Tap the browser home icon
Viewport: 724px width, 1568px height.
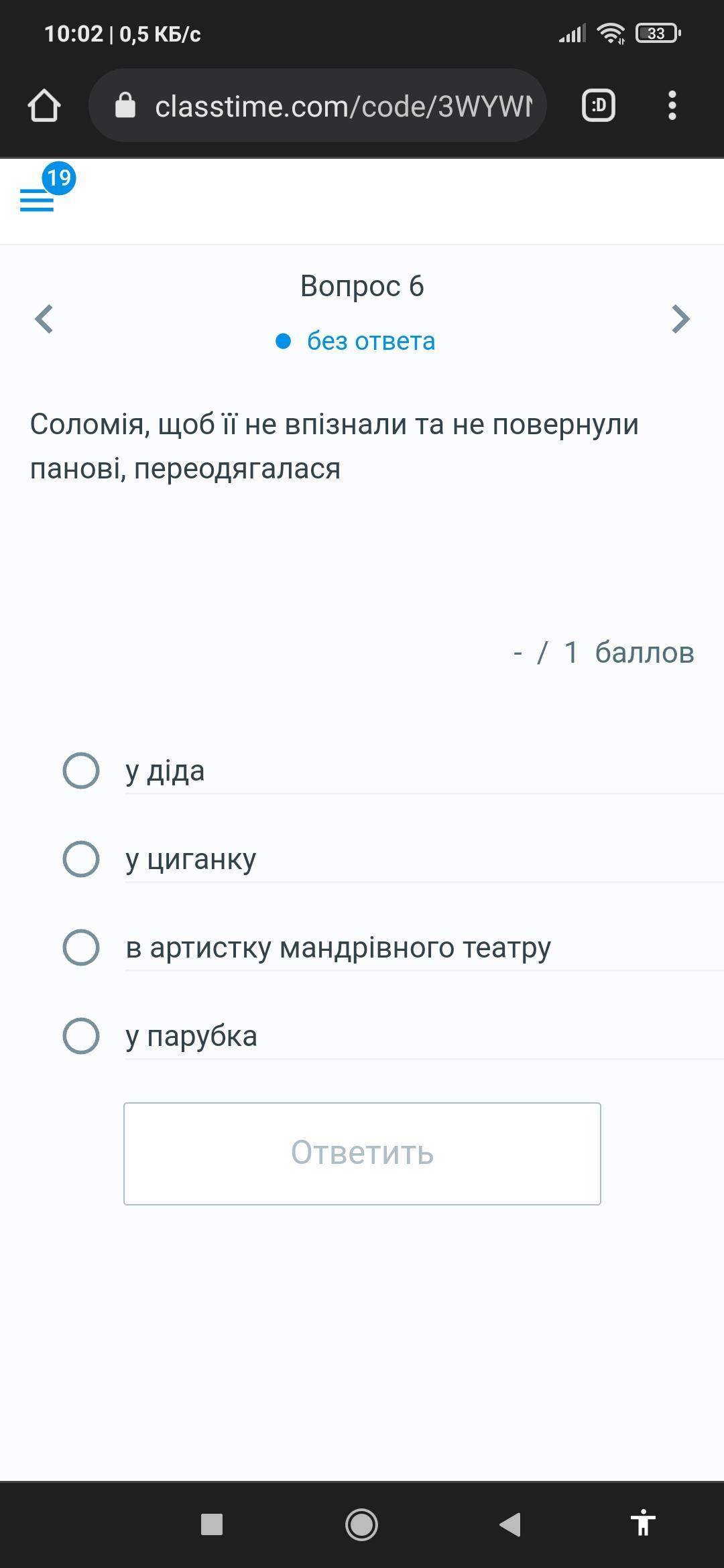click(44, 106)
